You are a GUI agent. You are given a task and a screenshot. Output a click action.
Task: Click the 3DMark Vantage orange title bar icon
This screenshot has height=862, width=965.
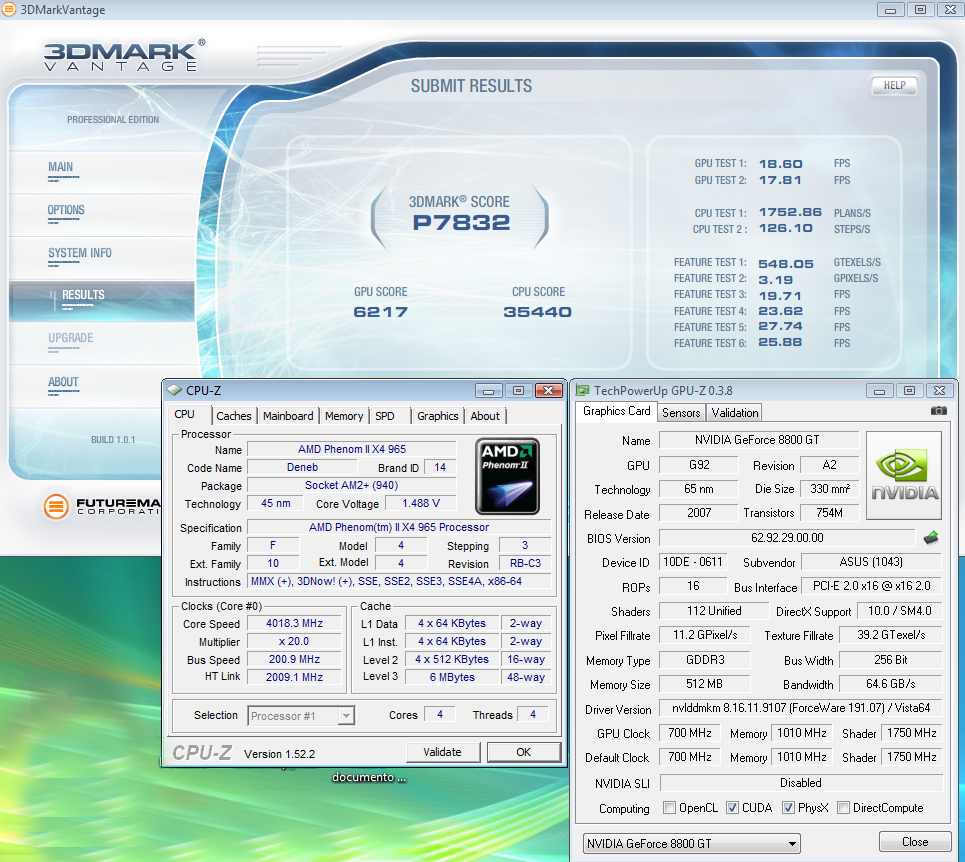[x=9, y=9]
